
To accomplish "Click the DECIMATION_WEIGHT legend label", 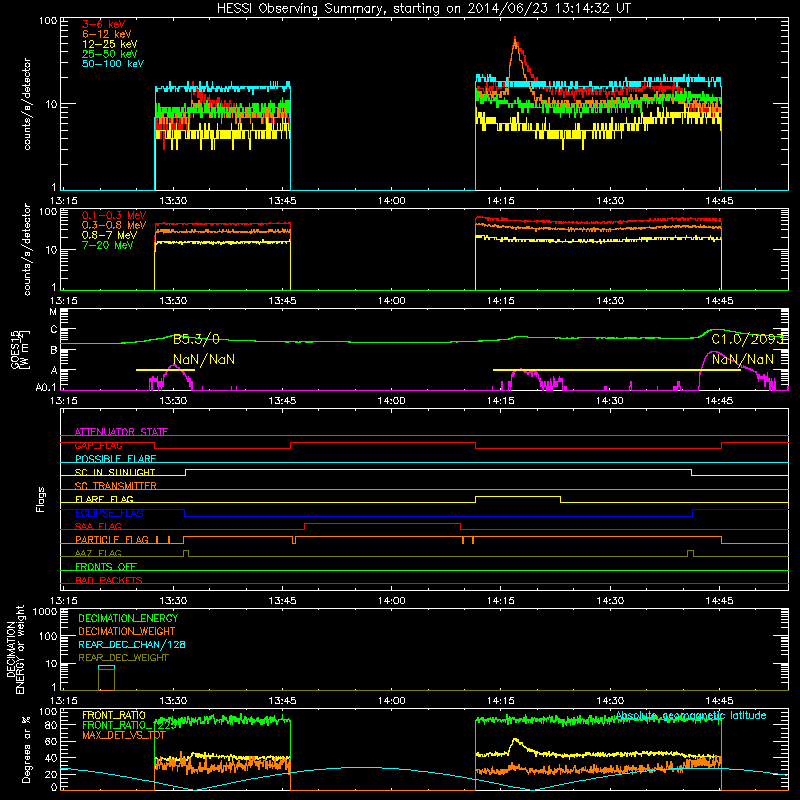I will 127,631.
